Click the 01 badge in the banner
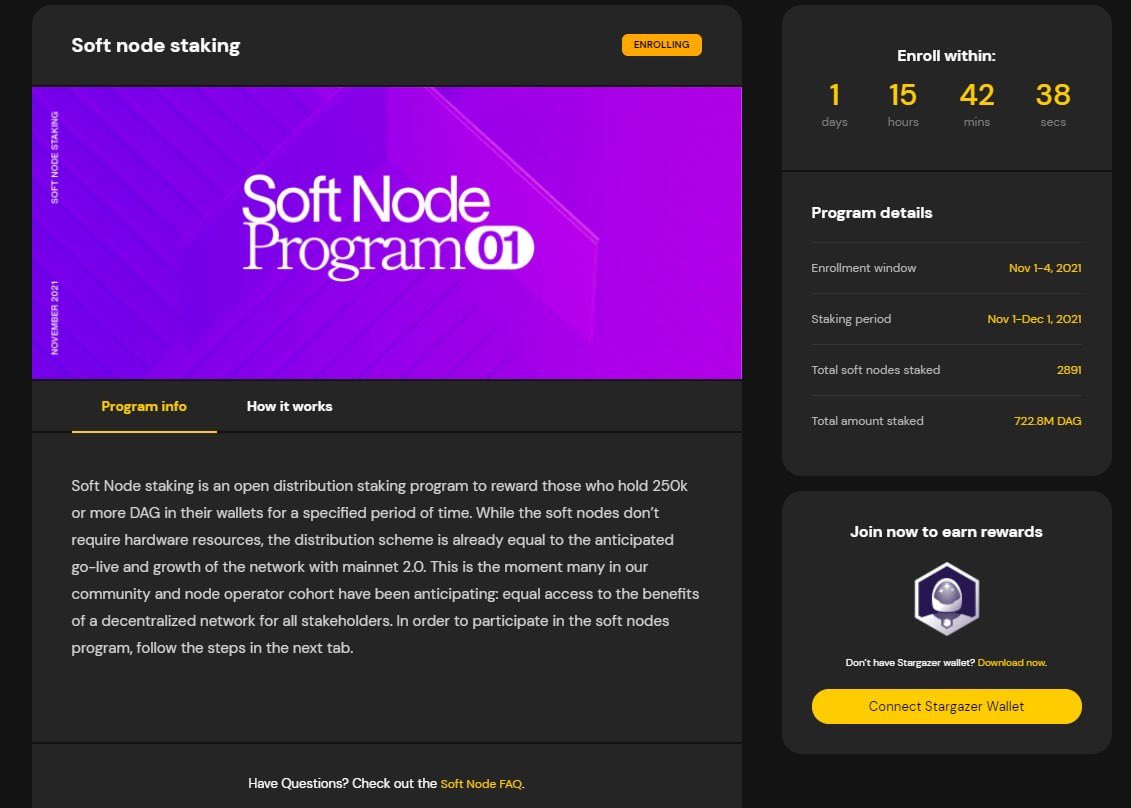The image size is (1131, 808). (x=499, y=249)
